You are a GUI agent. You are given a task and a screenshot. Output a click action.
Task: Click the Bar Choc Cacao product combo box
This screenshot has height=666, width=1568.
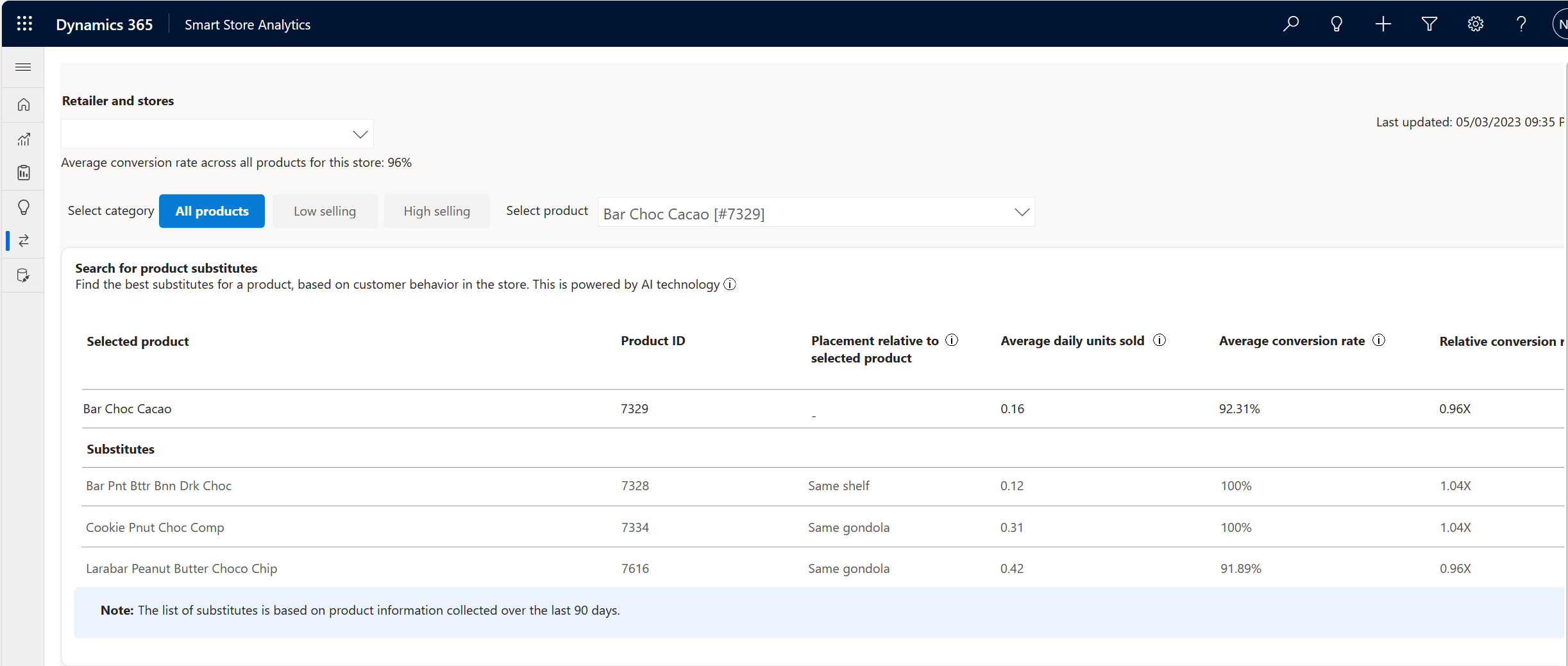816,212
